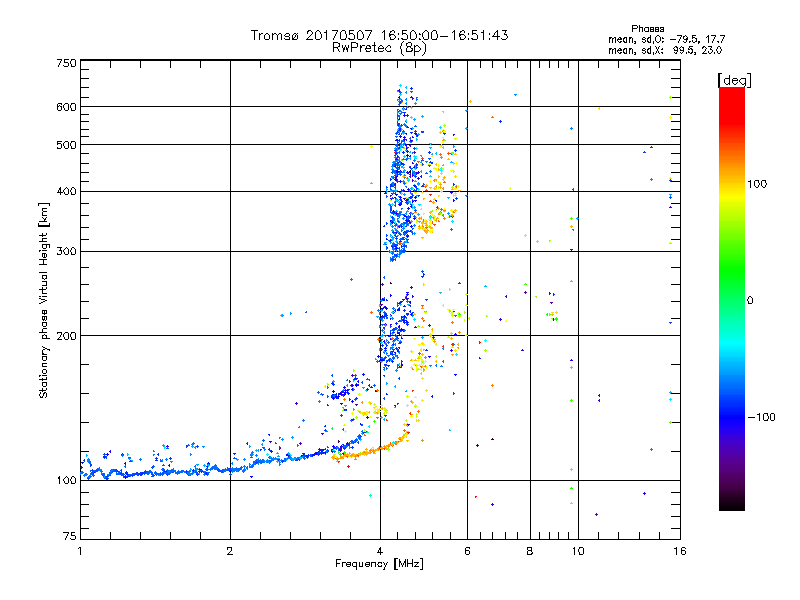Select the 'mean, sd,O: -79.5, 17.7' line
The width and height of the screenshot is (800, 600).
pos(666,39)
